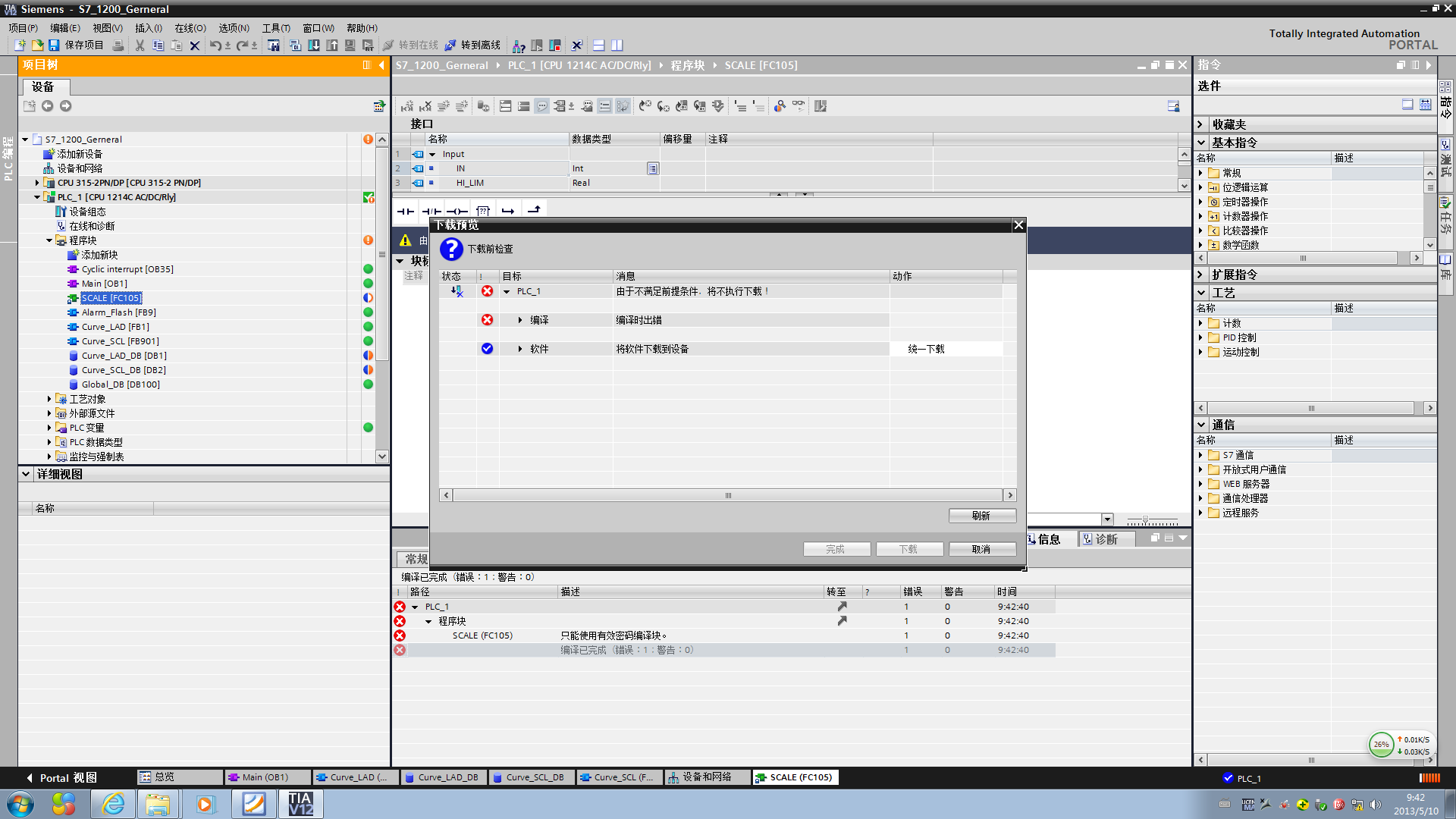Click the cut scissors icon in toolbar
Viewport: 1456px width, 819px height.
click(140, 45)
